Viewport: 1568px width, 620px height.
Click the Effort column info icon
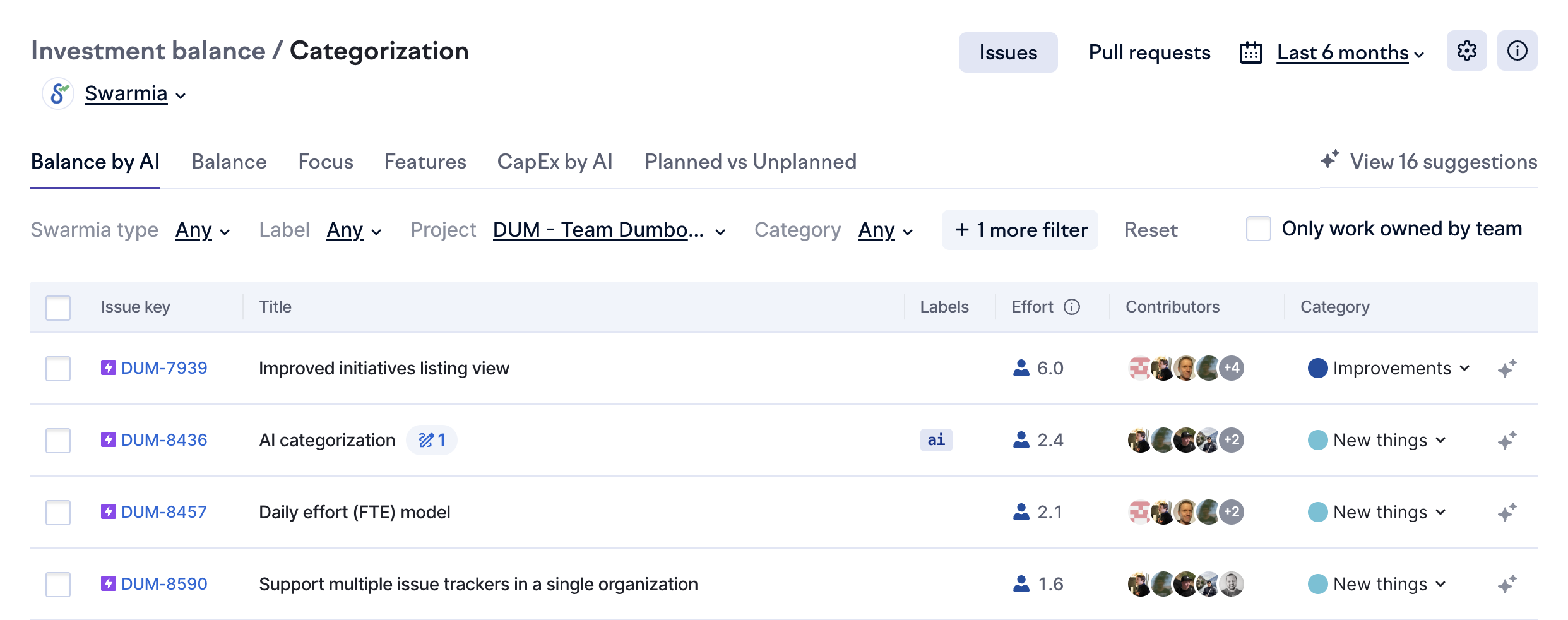pyautogui.click(x=1072, y=307)
